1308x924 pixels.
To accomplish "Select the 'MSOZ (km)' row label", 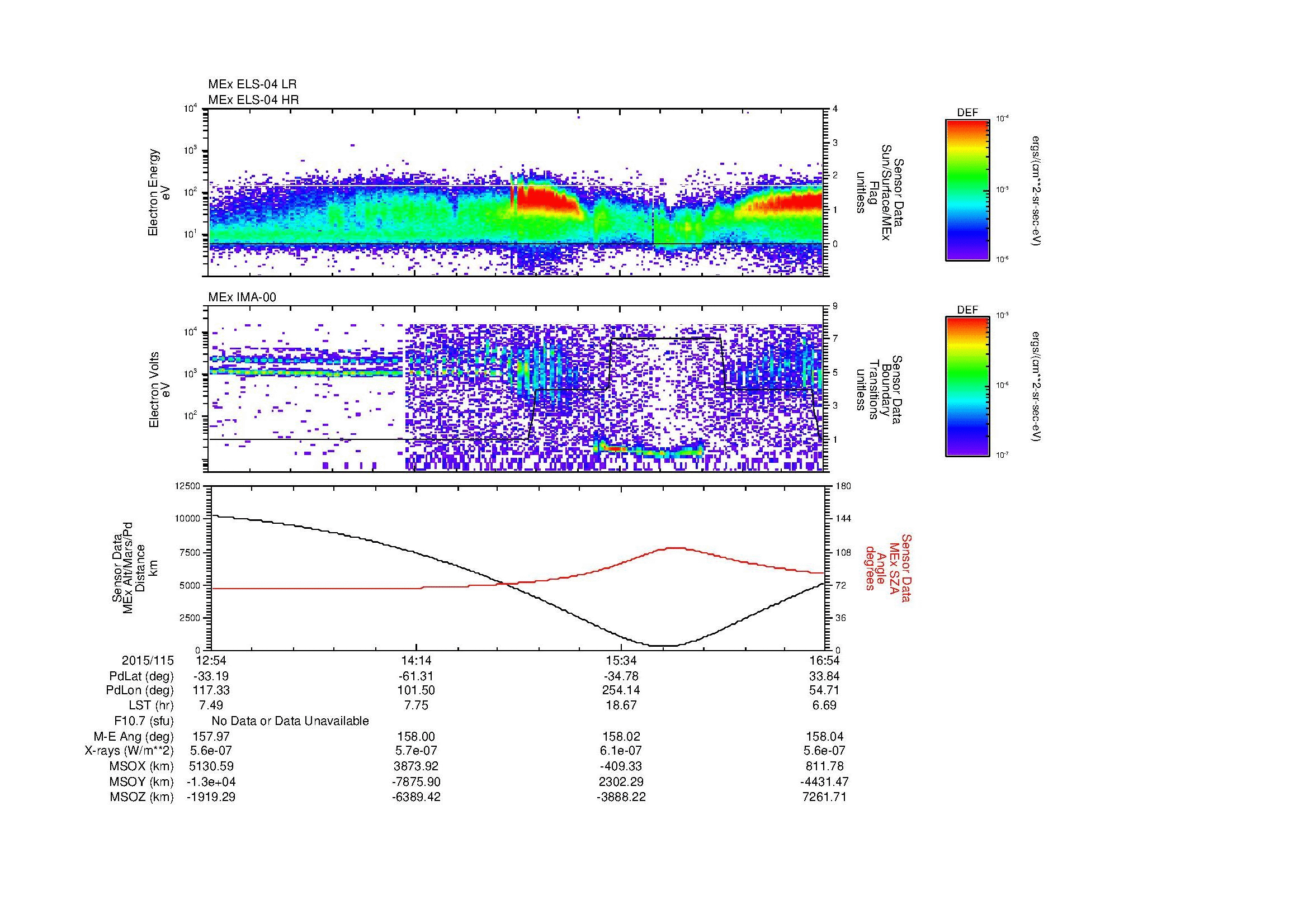I will [x=142, y=797].
